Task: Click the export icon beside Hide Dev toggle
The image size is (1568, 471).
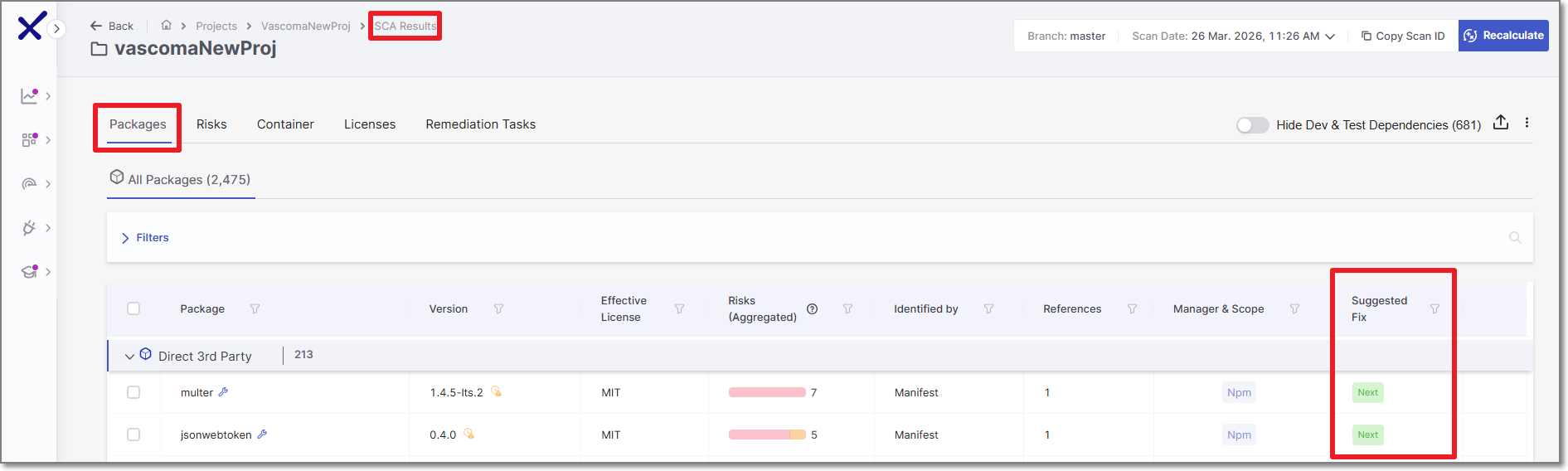Action: tap(1500, 123)
